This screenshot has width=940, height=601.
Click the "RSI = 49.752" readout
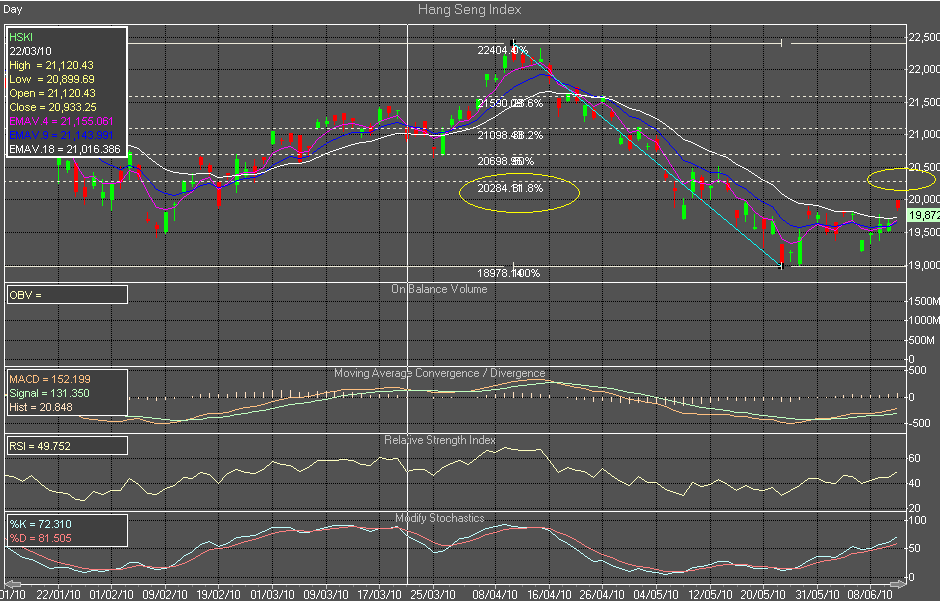click(40, 446)
